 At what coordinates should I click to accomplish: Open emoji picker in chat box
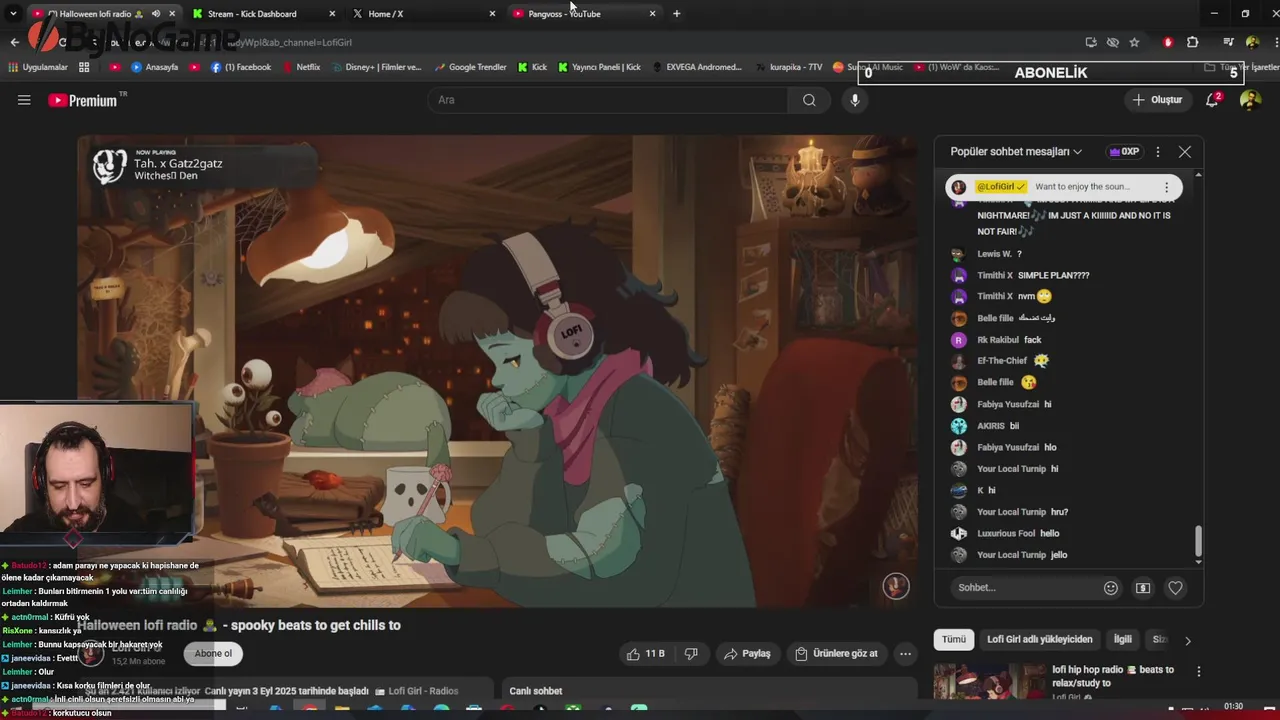click(x=1110, y=588)
